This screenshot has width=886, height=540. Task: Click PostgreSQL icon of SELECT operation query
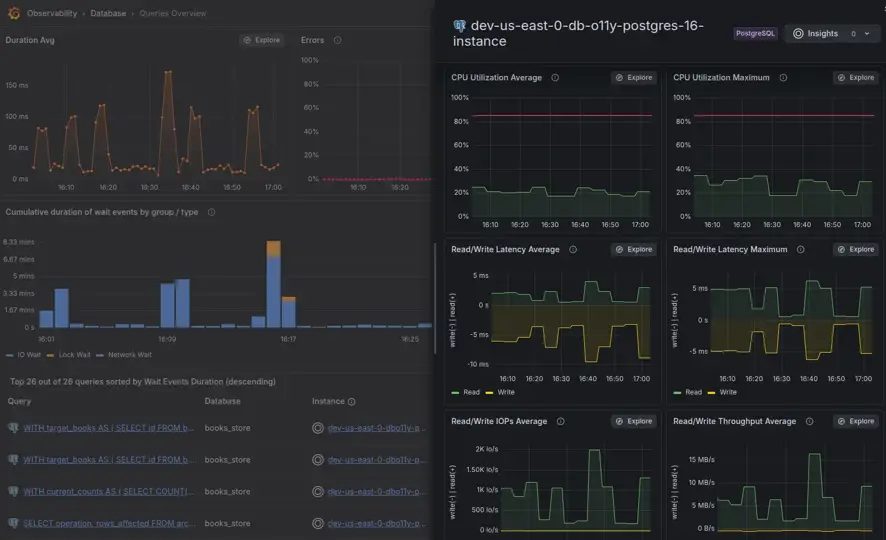(x=14, y=523)
